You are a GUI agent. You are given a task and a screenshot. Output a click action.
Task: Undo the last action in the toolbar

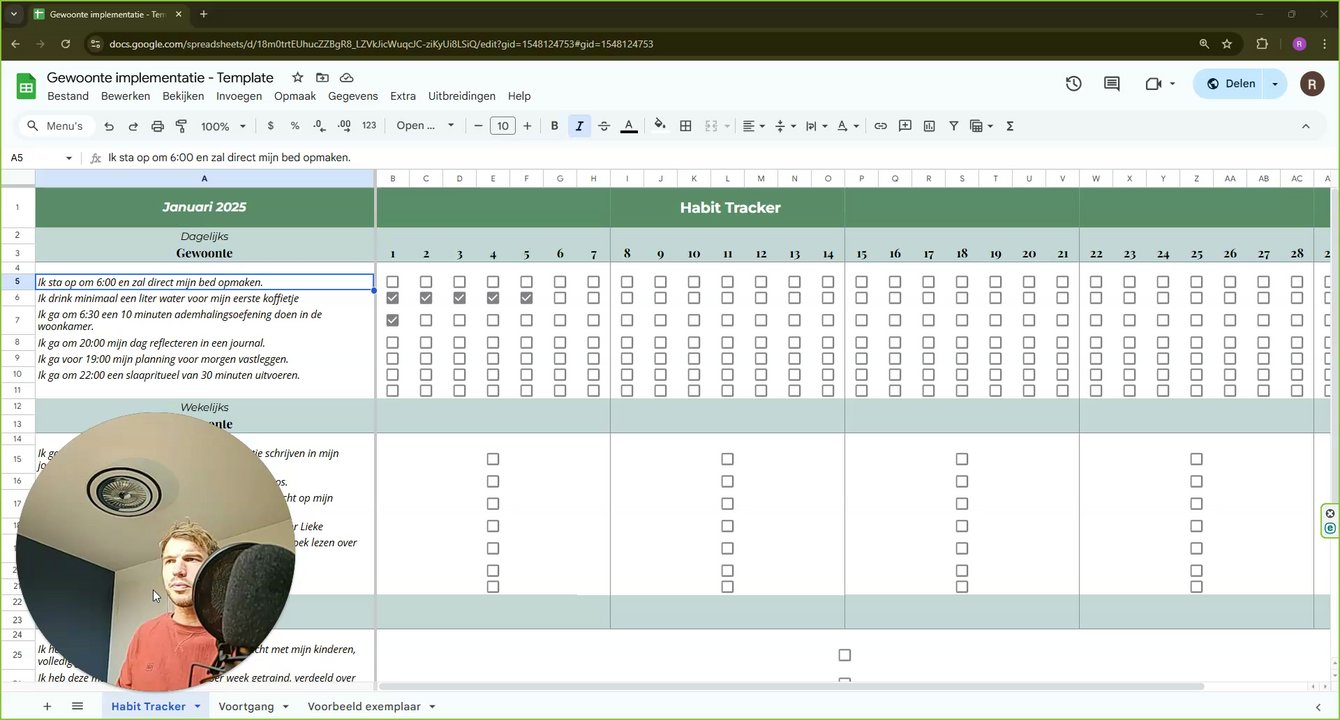coord(109,126)
